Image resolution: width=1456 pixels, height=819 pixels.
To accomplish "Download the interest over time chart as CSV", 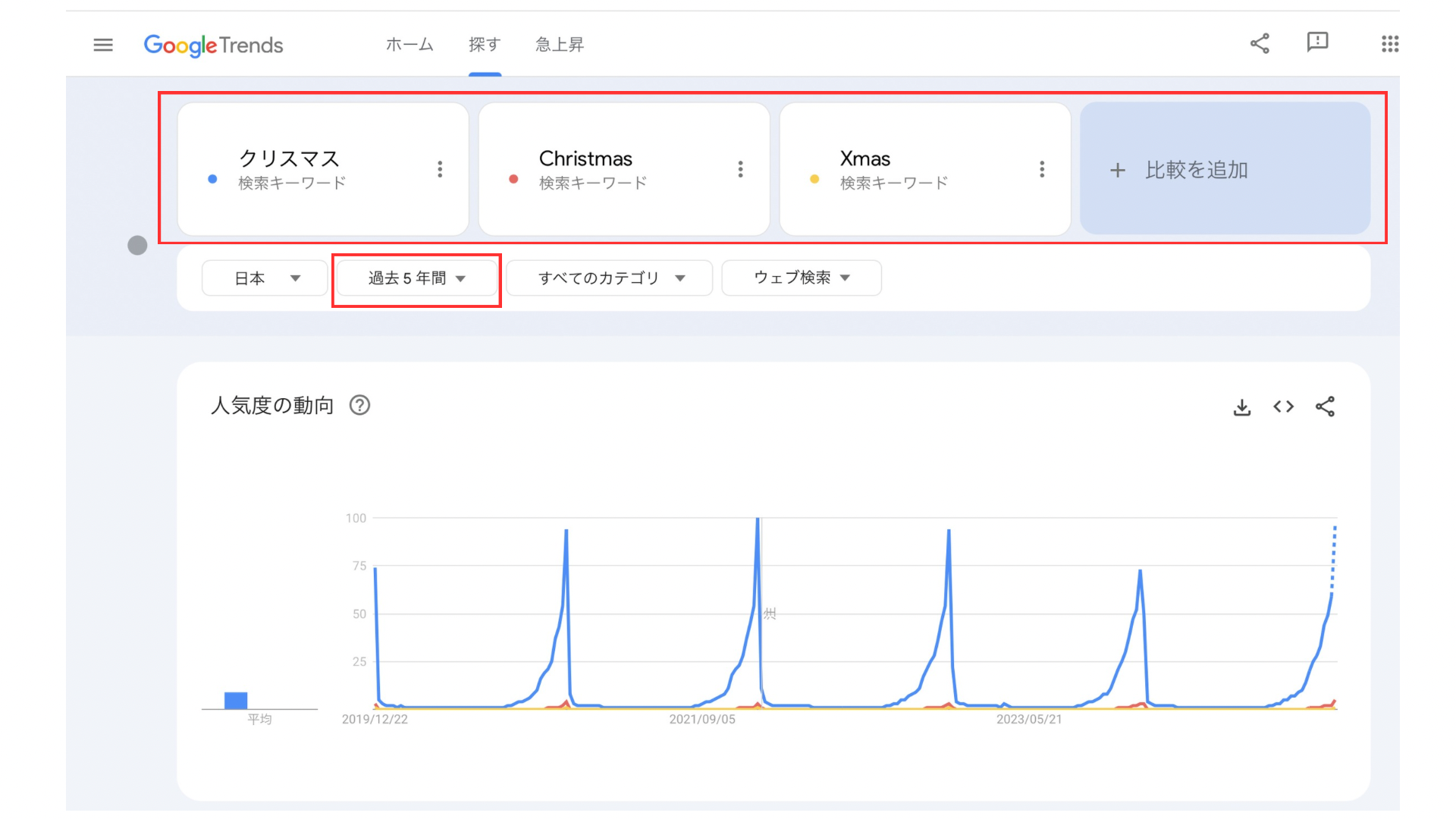I will [1241, 407].
